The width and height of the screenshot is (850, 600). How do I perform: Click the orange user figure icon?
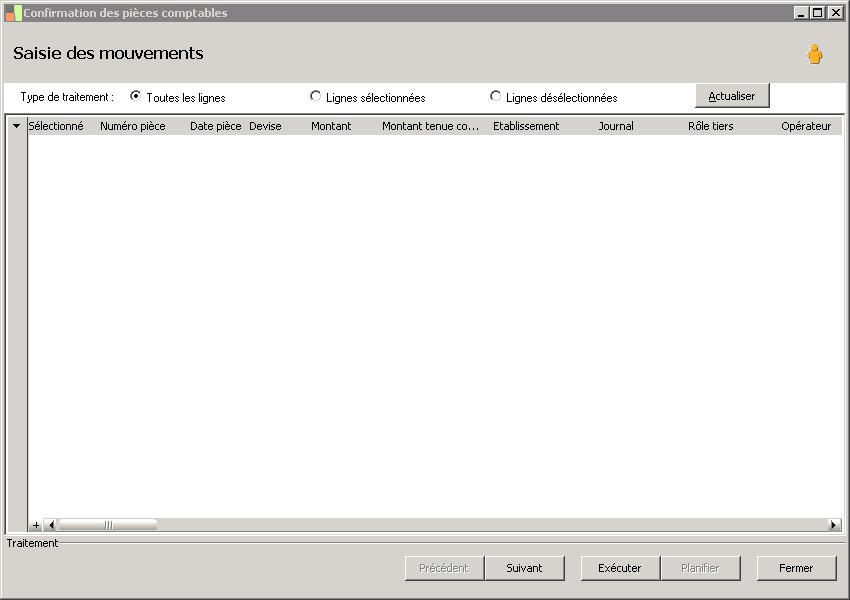click(814, 54)
